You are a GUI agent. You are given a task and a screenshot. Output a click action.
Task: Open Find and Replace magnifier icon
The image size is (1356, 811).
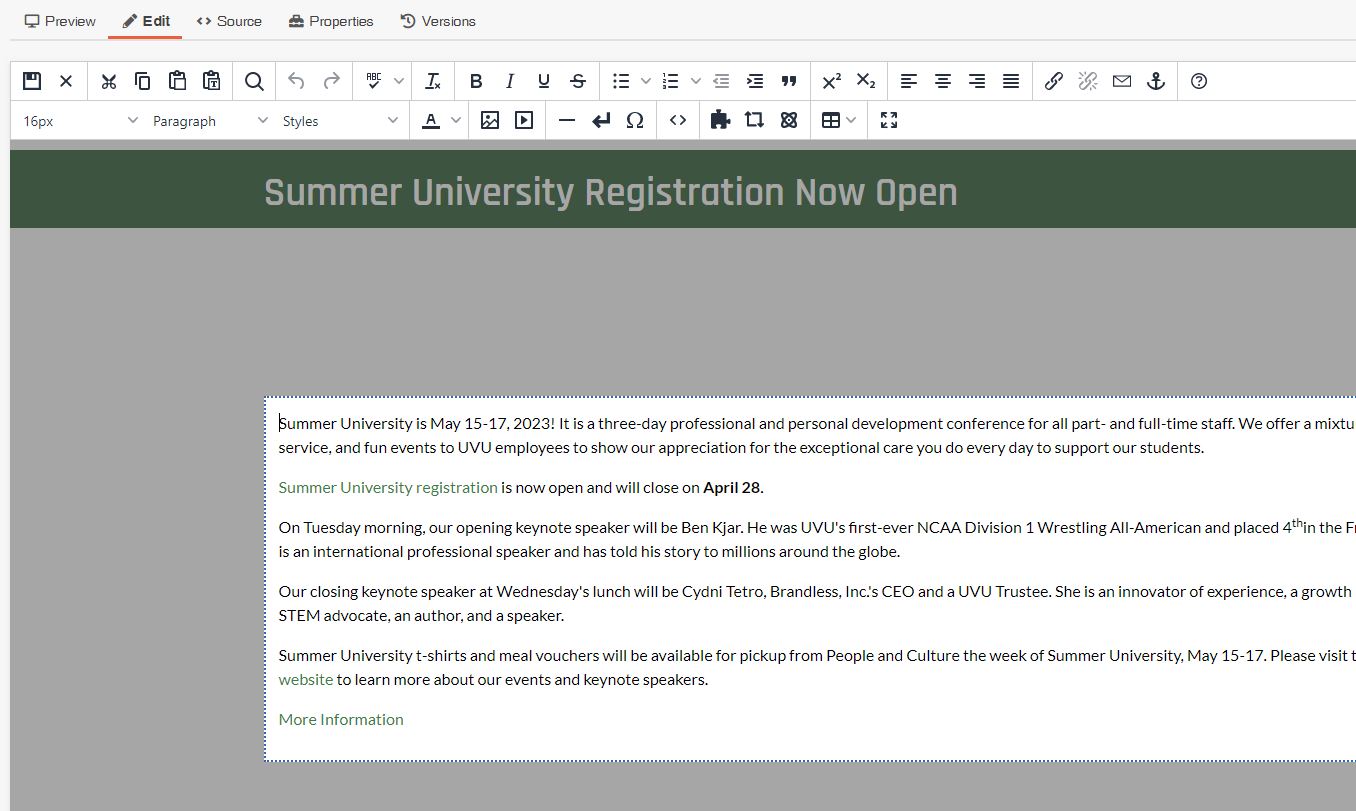254,81
